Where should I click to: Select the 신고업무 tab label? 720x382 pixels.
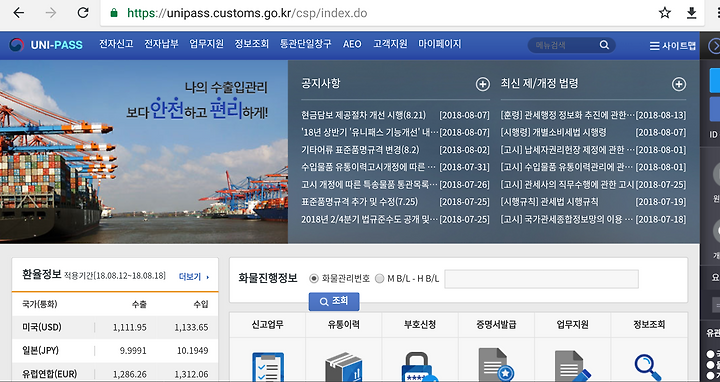click(x=267, y=325)
